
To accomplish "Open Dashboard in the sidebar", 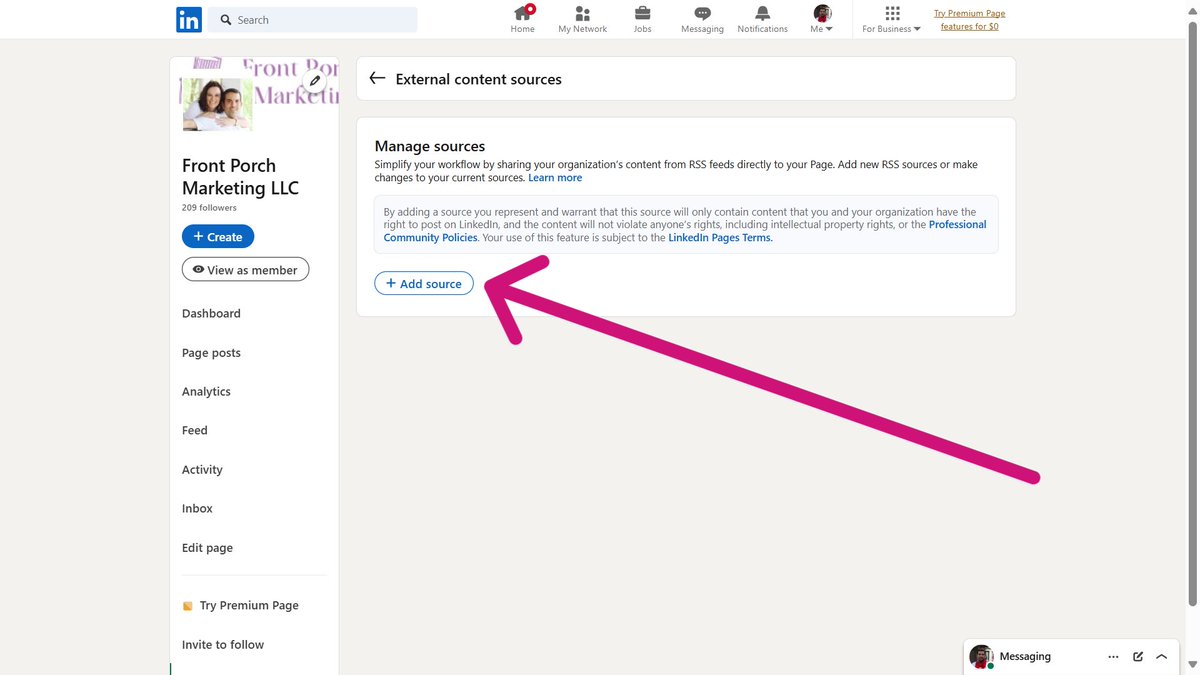I will [211, 313].
